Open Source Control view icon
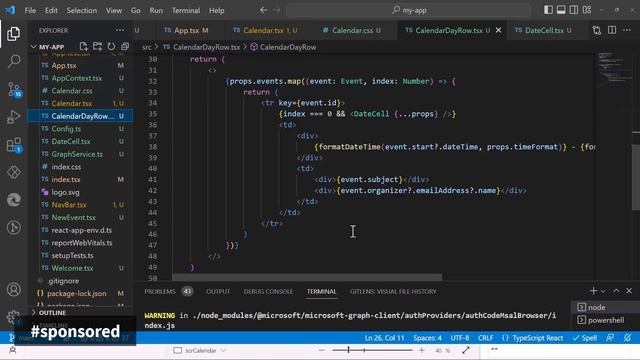This screenshot has width=640, height=360. click(x=14, y=89)
